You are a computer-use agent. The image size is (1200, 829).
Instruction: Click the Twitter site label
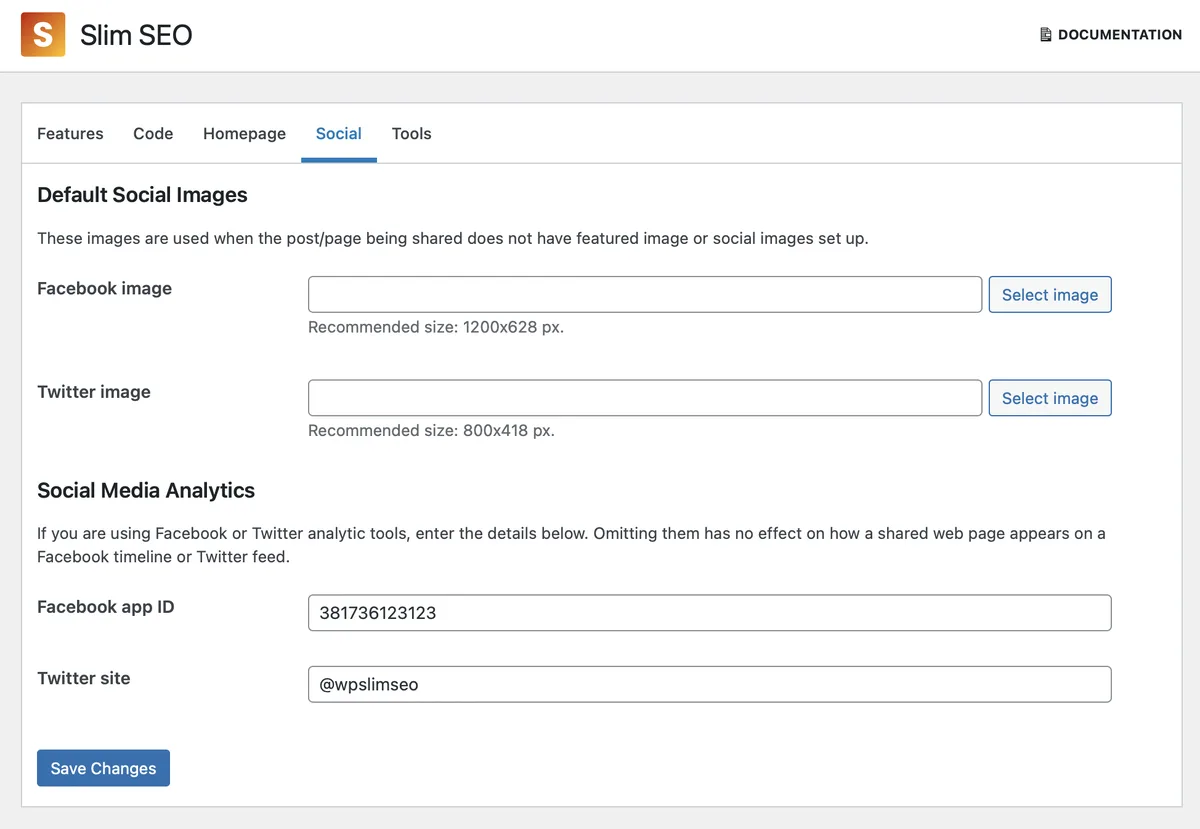(x=84, y=678)
